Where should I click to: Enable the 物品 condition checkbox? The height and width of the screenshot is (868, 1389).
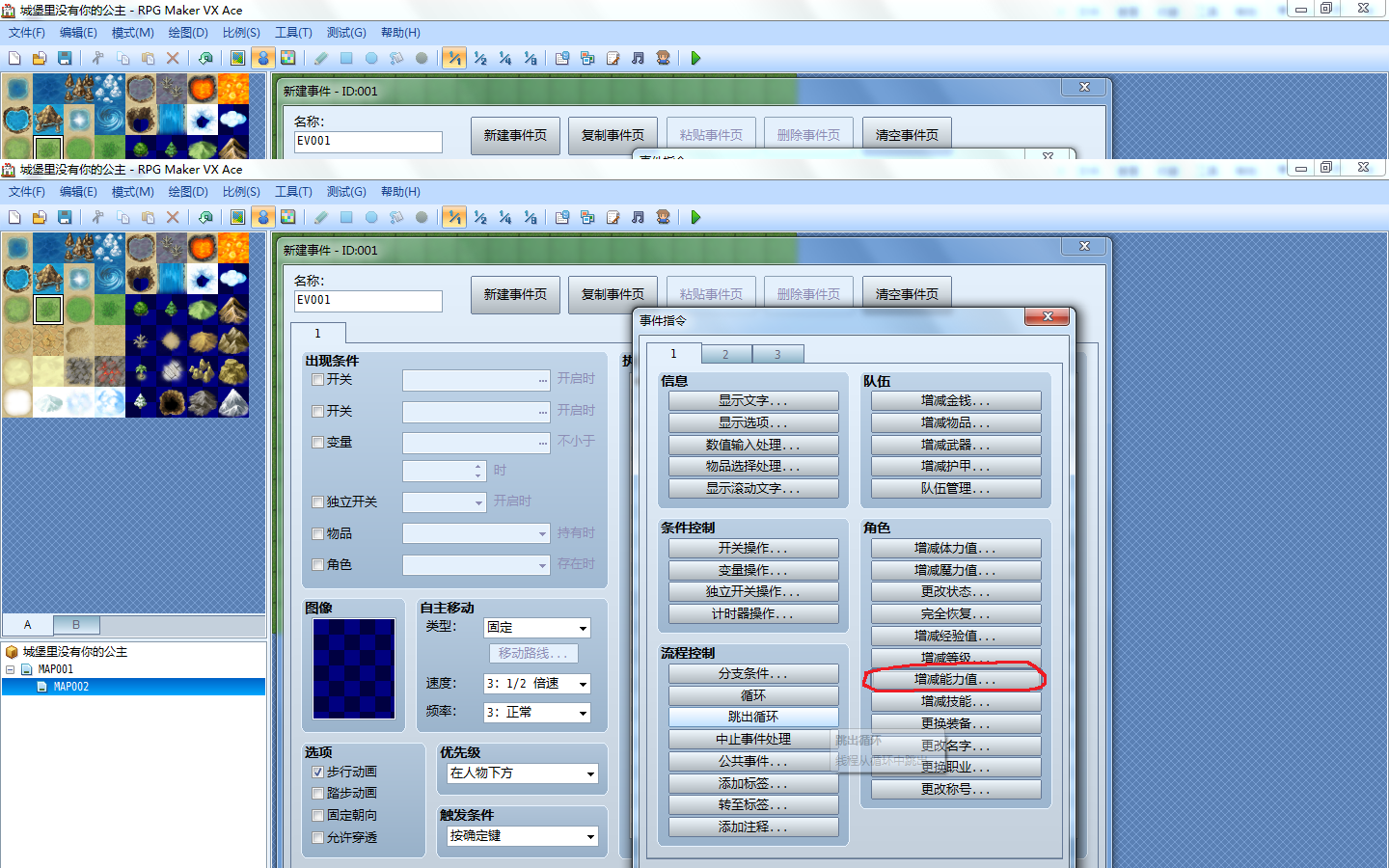click(317, 534)
